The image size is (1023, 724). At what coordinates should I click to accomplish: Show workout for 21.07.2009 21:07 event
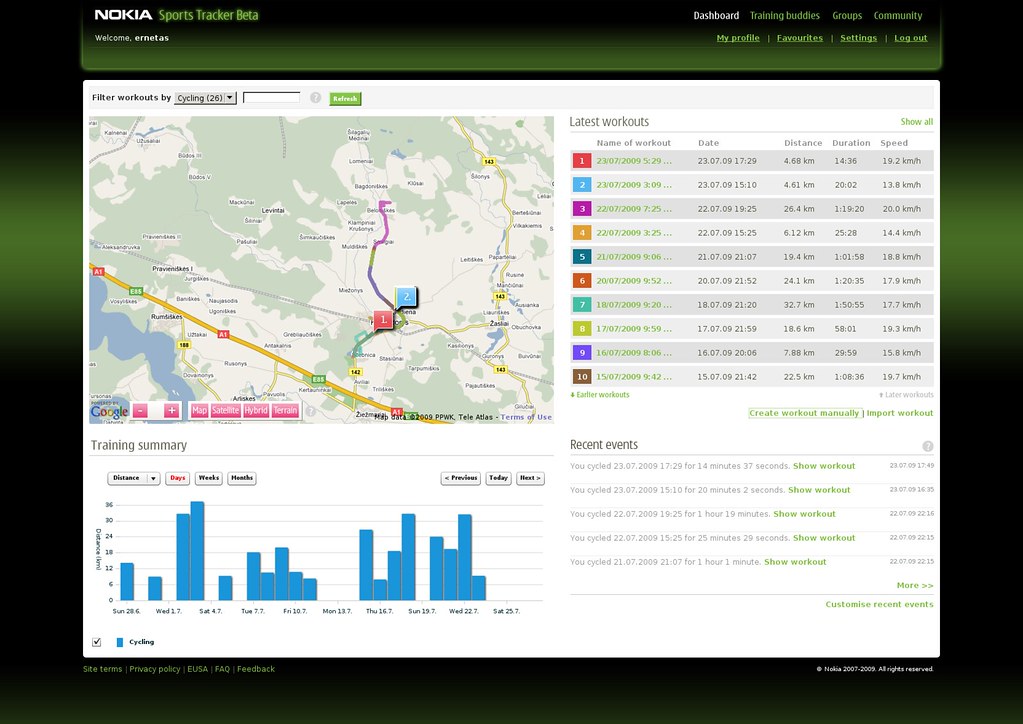pos(795,562)
